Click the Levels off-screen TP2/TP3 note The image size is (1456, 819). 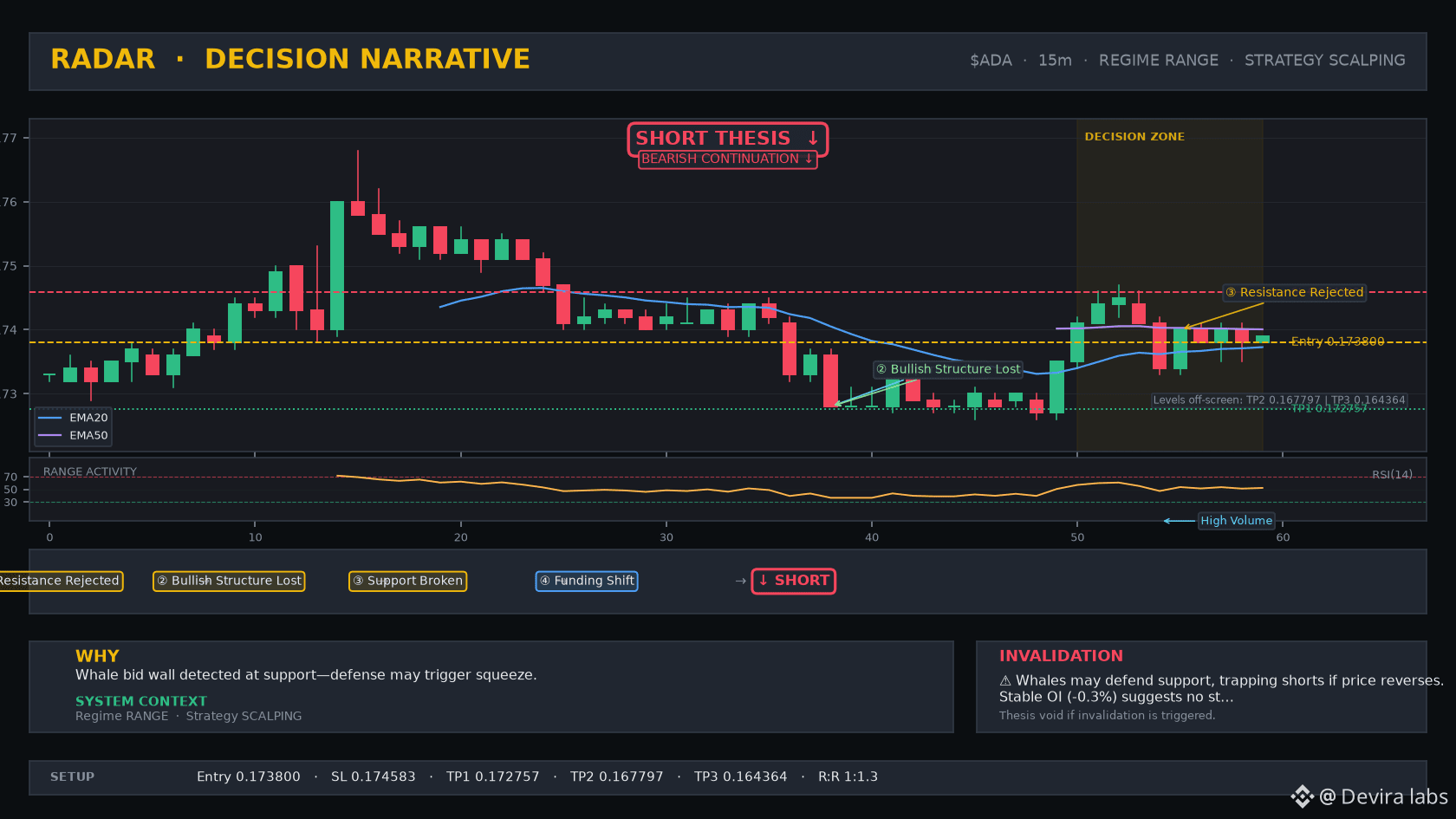(1279, 400)
